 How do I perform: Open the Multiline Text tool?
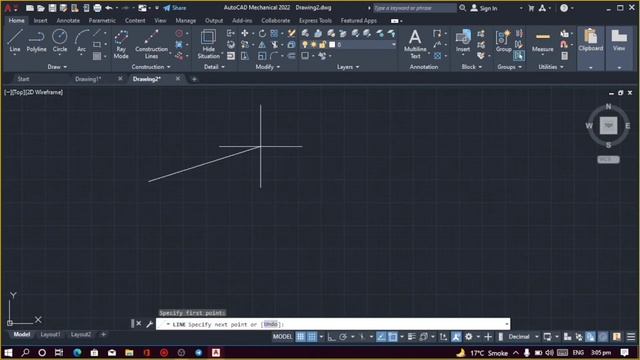point(415,44)
